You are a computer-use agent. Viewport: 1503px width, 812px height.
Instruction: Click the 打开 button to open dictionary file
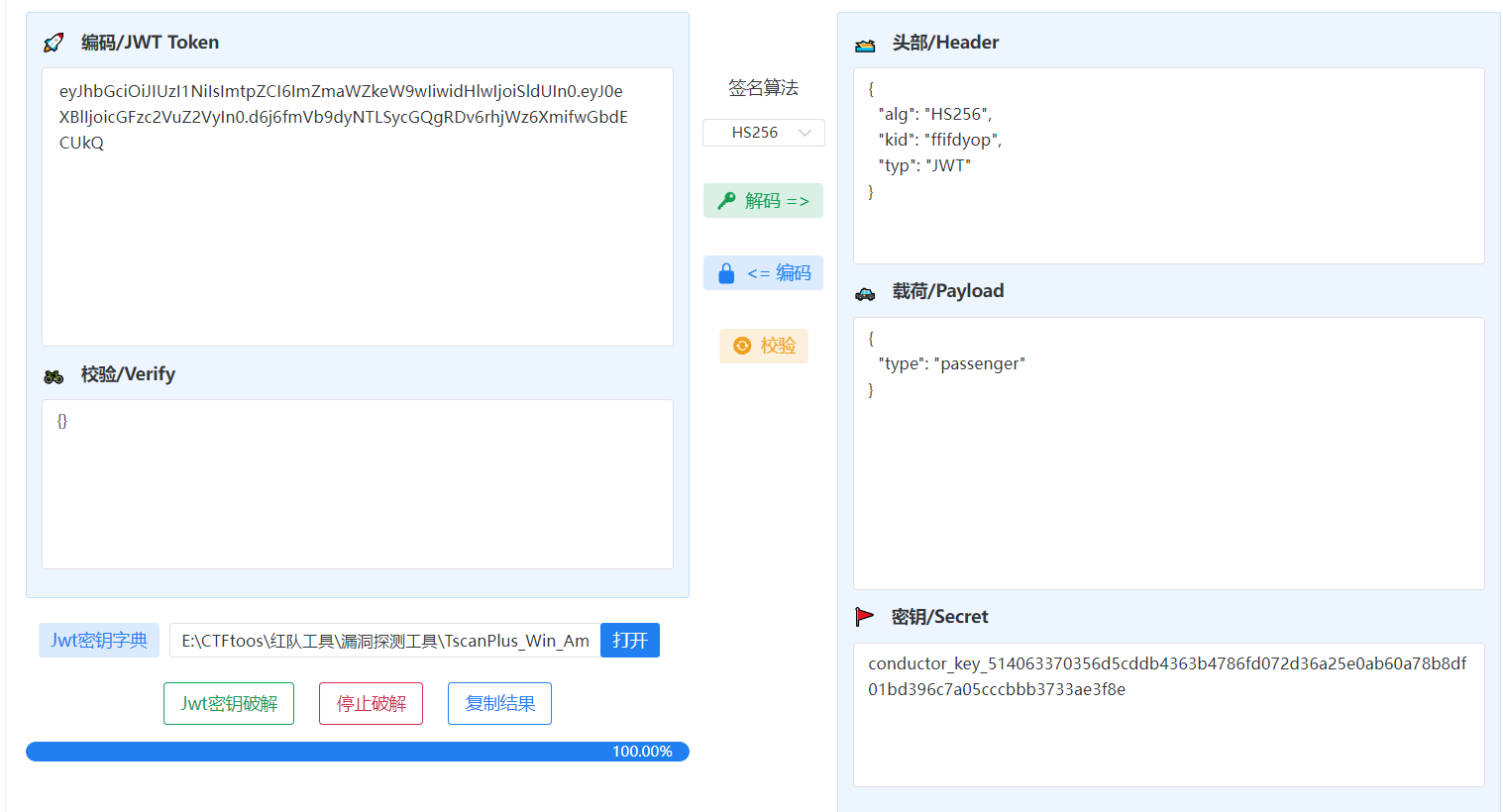630,641
